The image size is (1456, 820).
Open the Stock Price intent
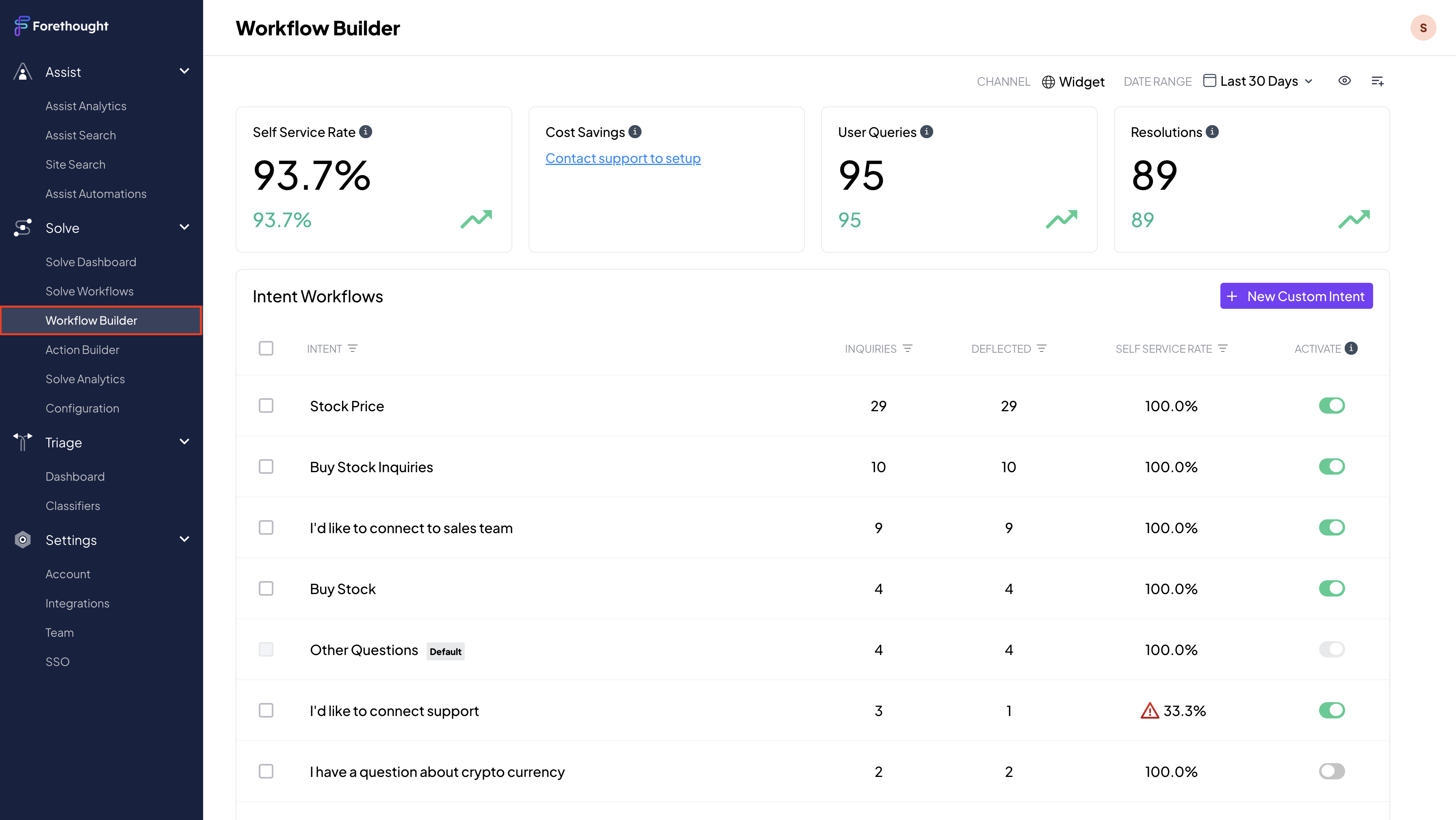pos(347,407)
